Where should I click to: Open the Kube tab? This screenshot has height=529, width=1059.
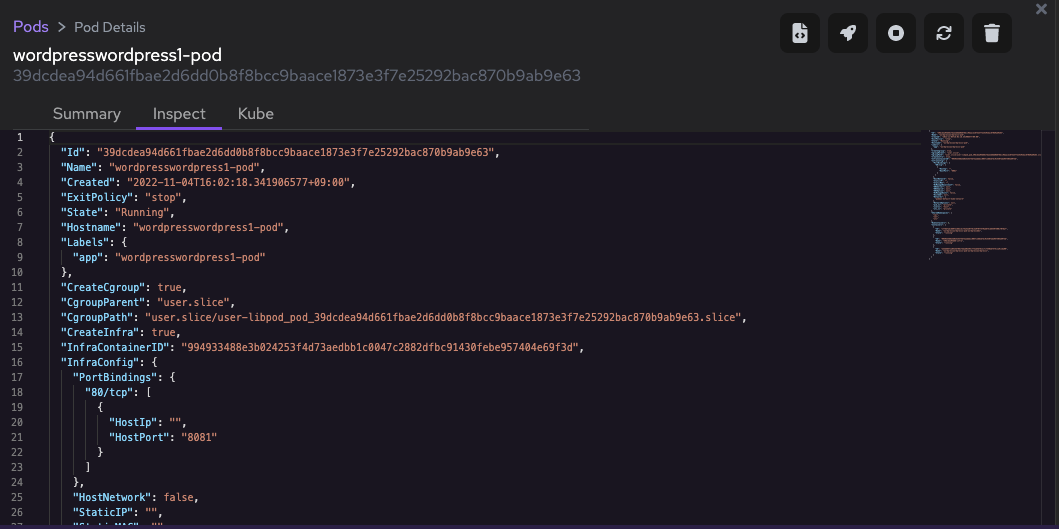255,114
